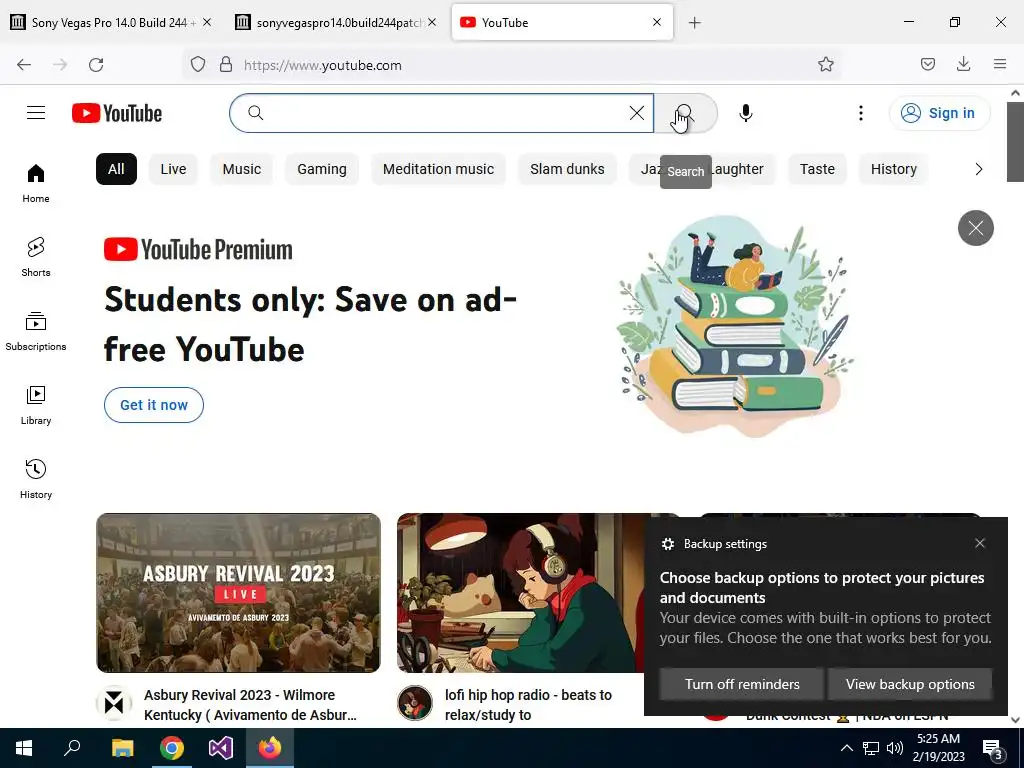1024x768 pixels.
Task: Click Turn off reminders button
Action: point(742,684)
